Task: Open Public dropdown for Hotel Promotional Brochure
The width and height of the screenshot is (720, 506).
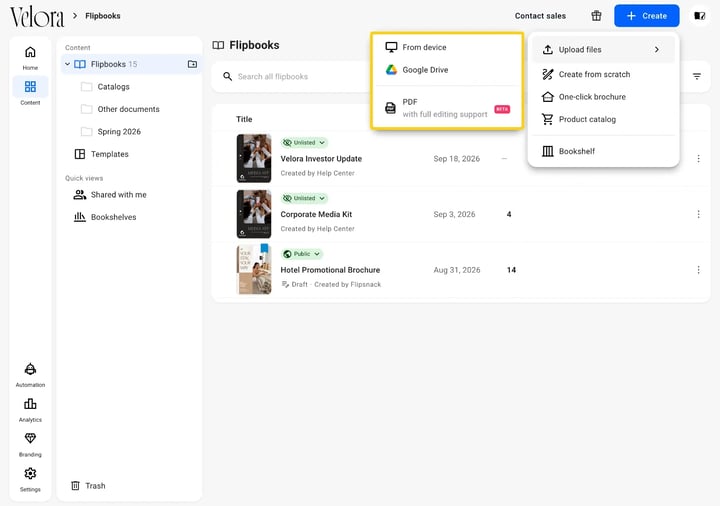Action: tap(301, 254)
